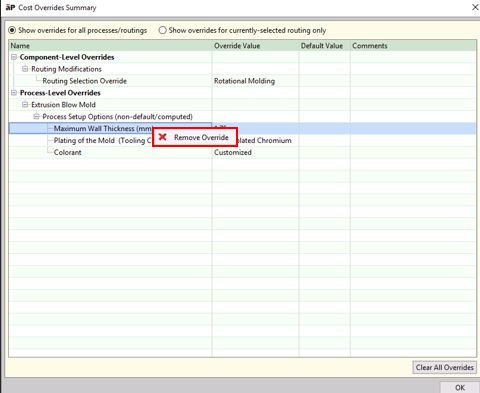The image size is (480, 393).
Task: Click the 'lated Chromium' override value
Action: (x=264, y=140)
